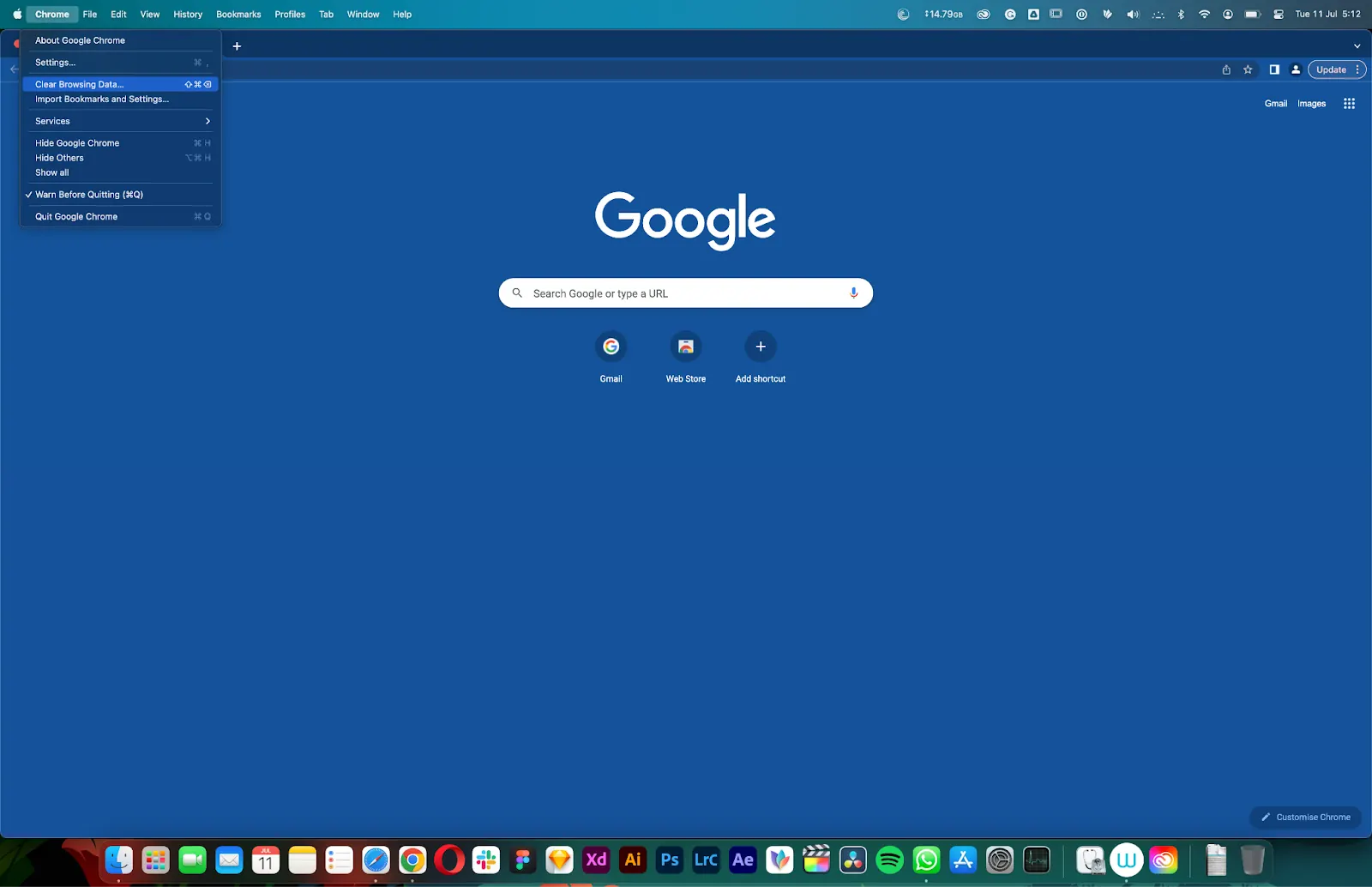Choose Import Bookmarks and Settings…
Image resolution: width=1372 pixels, height=887 pixels.
coord(120,100)
